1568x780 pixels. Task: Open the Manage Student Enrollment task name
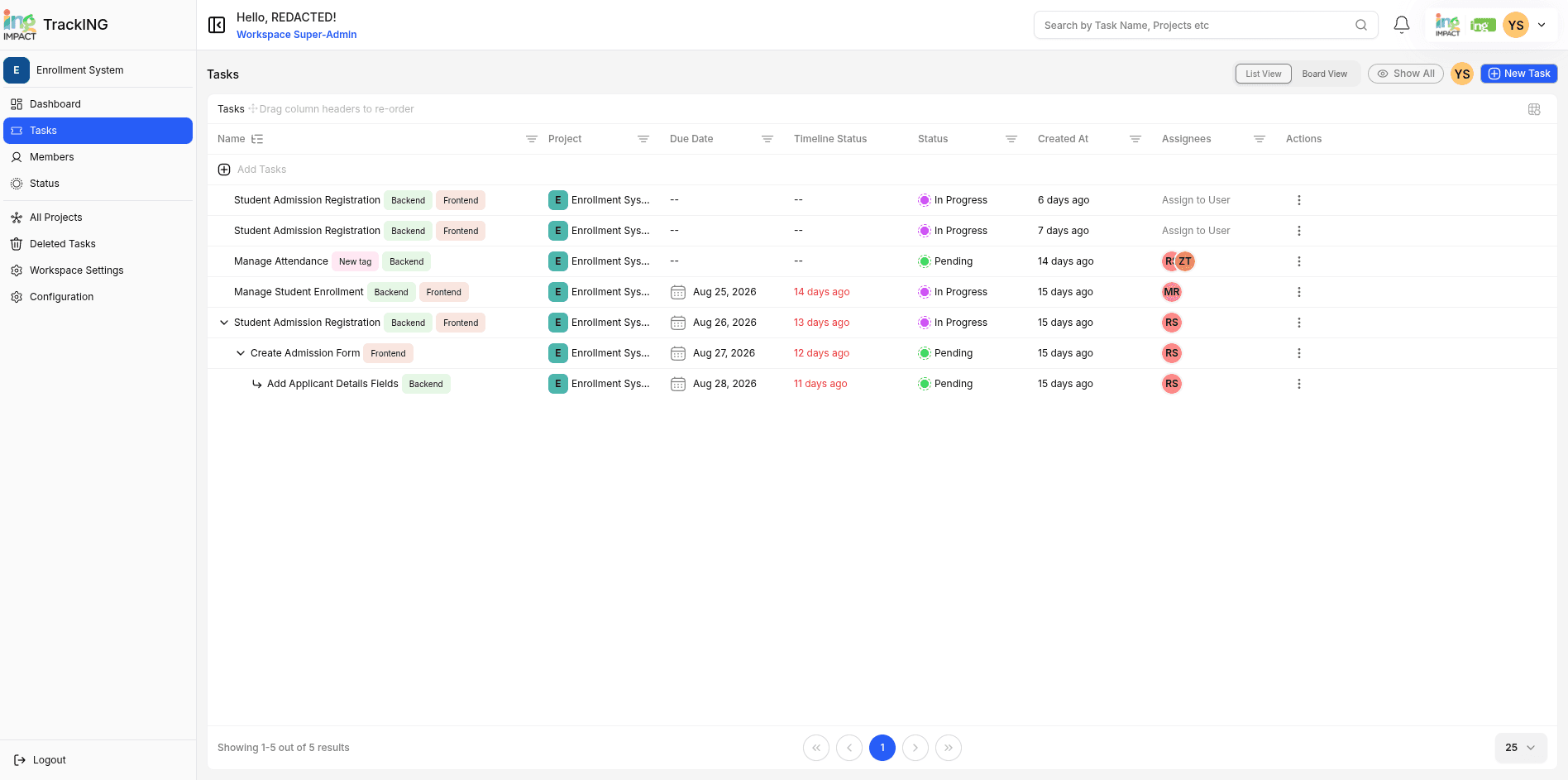point(299,292)
